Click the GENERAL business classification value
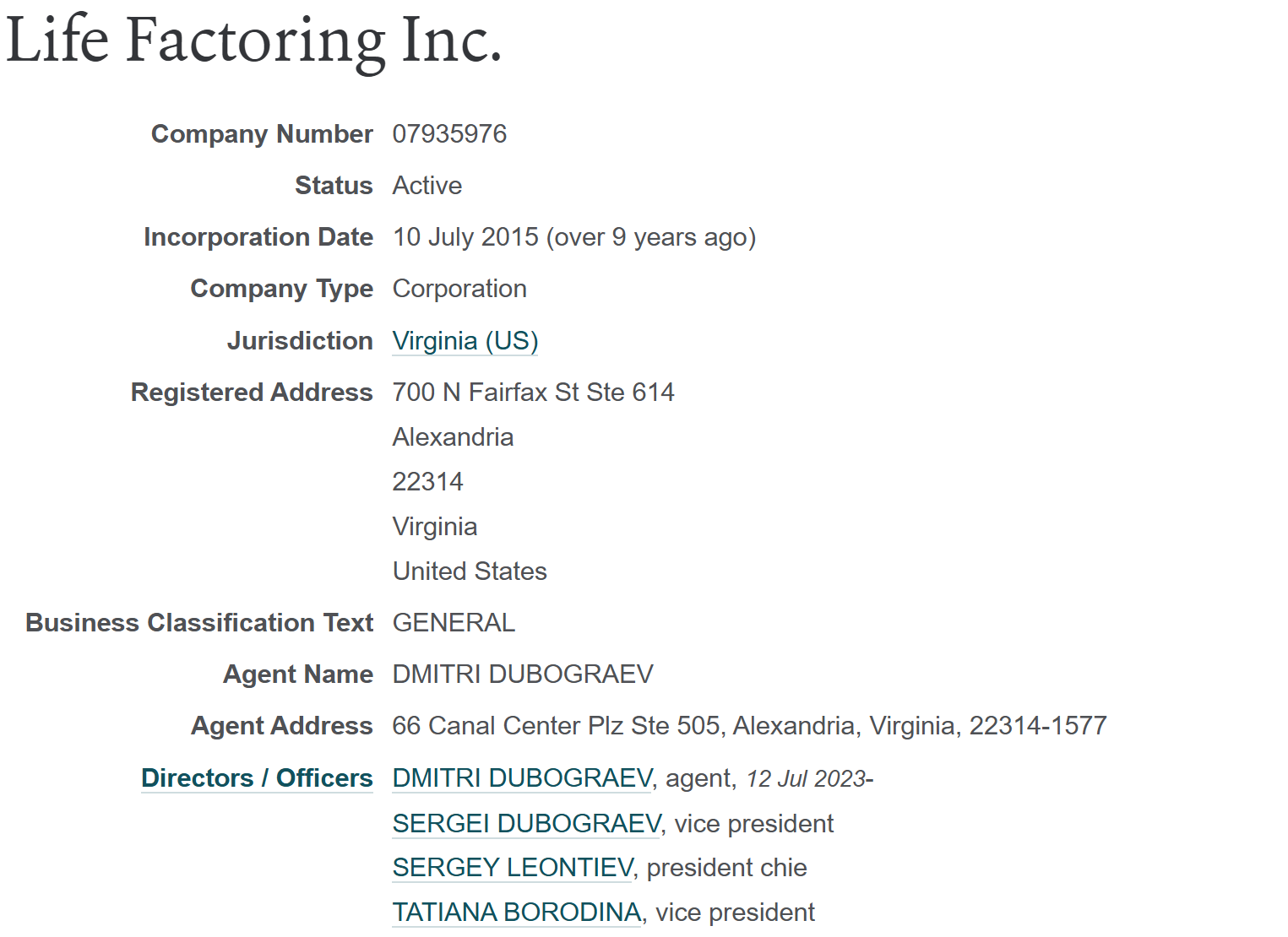The width and height of the screenshot is (1288, 937). coord(454,623)
